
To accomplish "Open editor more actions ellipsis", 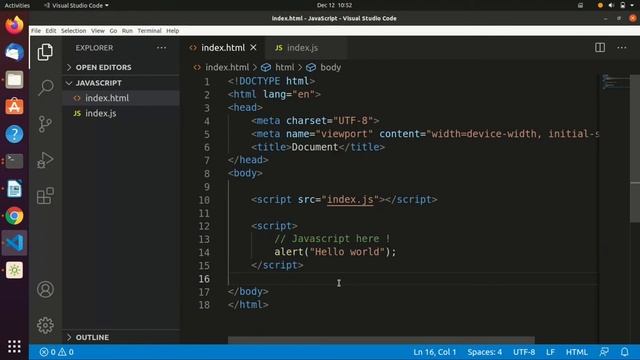I will [x=622, y=48].
